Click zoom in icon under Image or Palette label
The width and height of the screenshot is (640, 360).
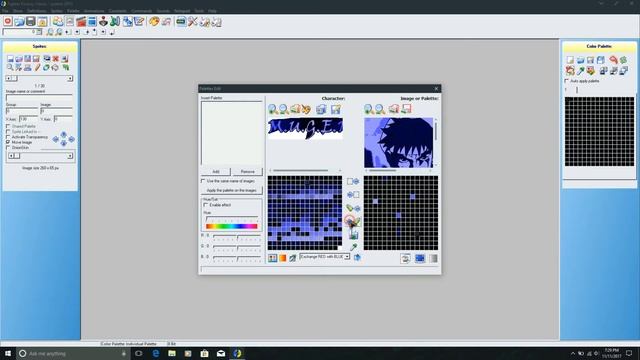click(369, 109)
